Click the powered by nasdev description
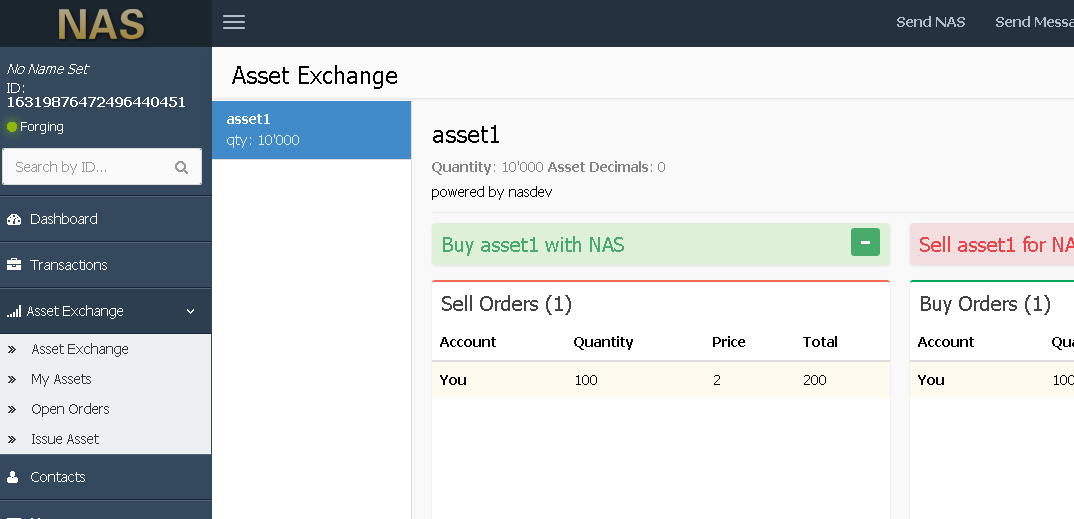 [492, 192]
